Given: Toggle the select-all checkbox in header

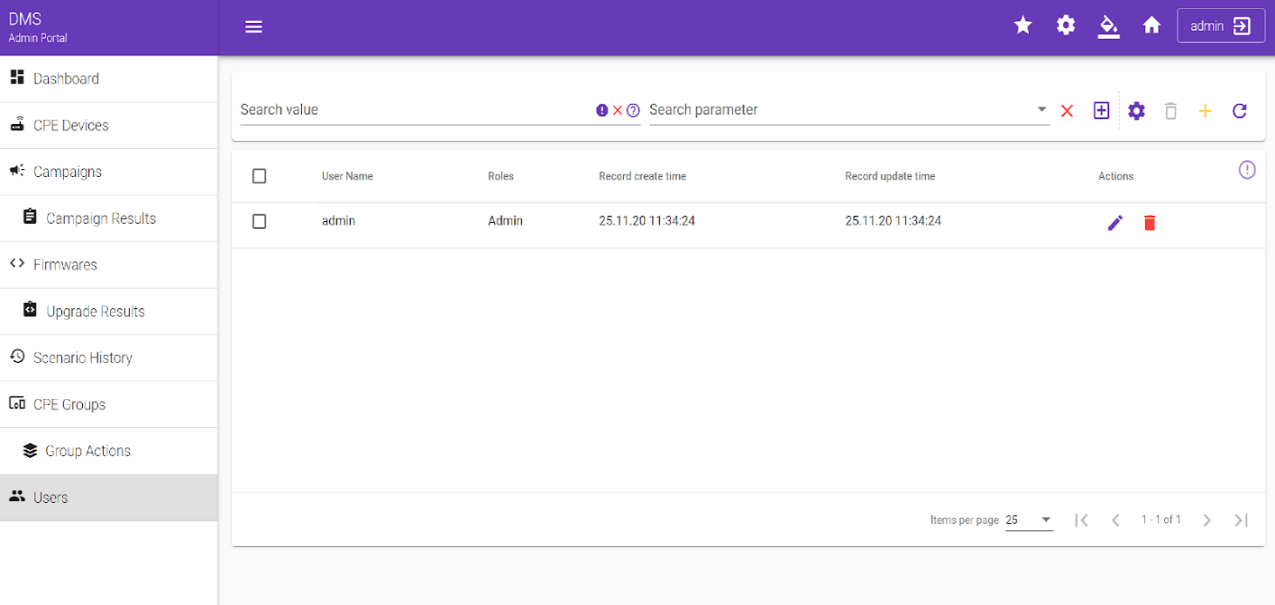Looking at the screenshot, I should point(259,176).
